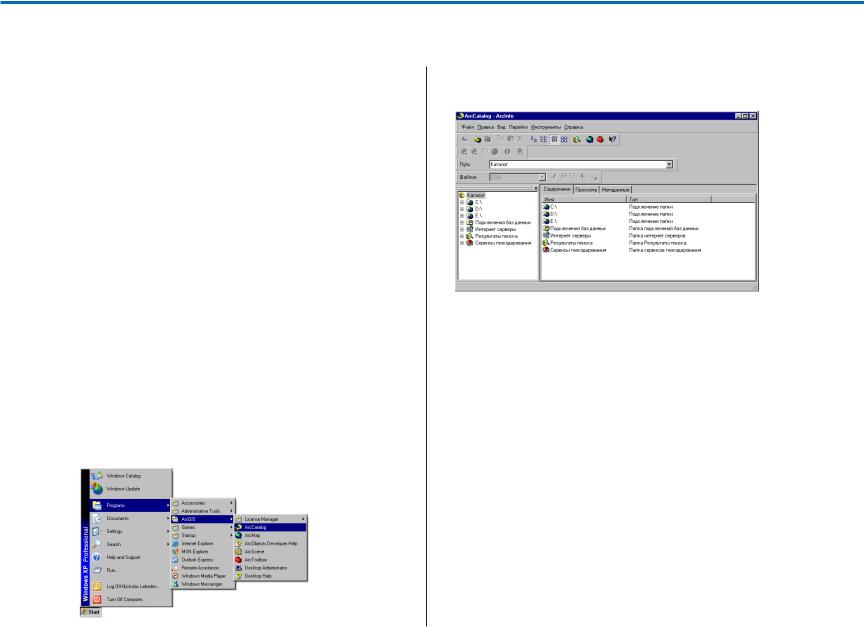864x627 pixels.
Task: Click Up One Level toolbar icon
Action: [x=465, y=139]
